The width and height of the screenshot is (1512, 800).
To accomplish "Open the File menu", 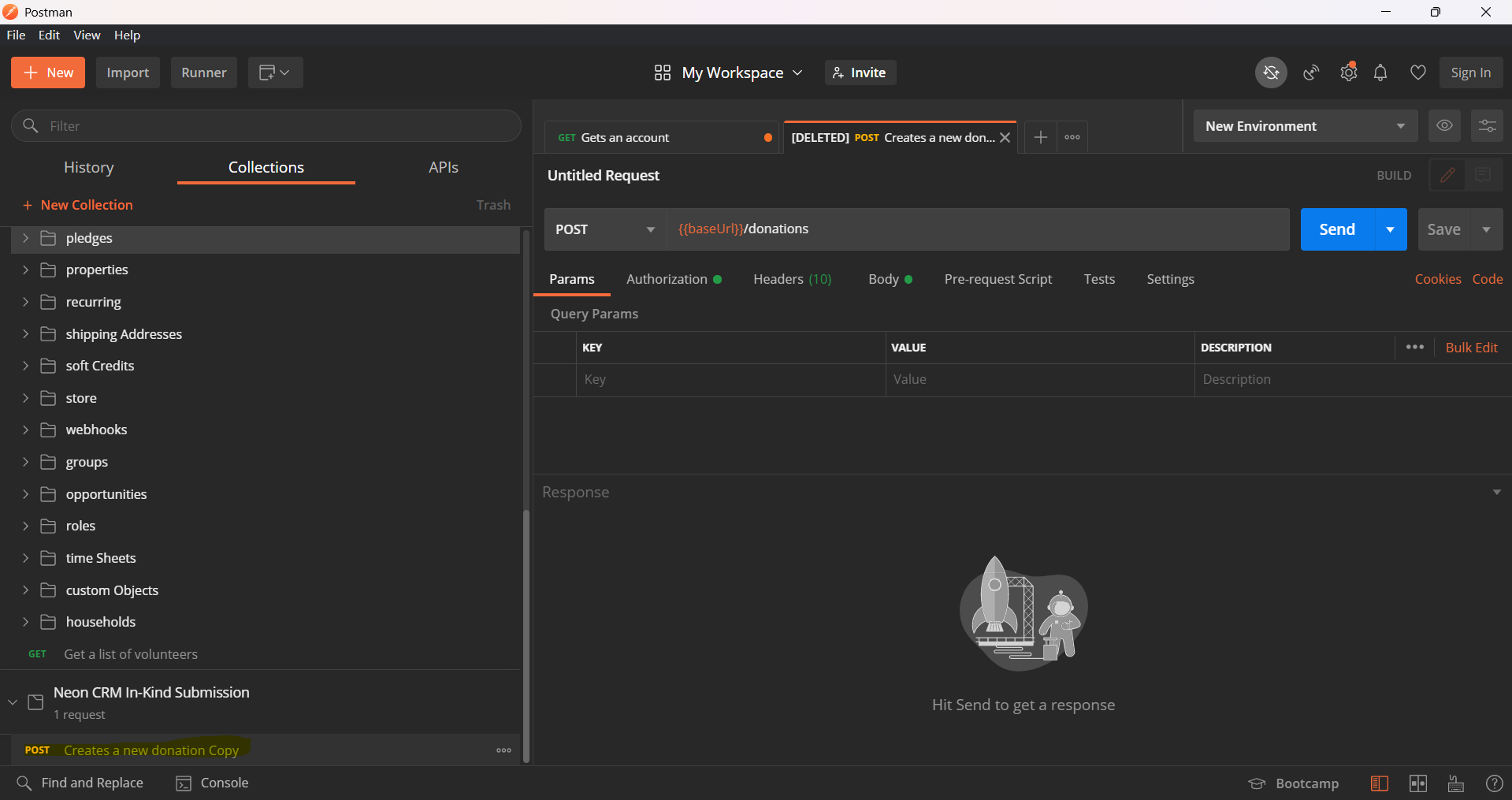I will [16, 35].
